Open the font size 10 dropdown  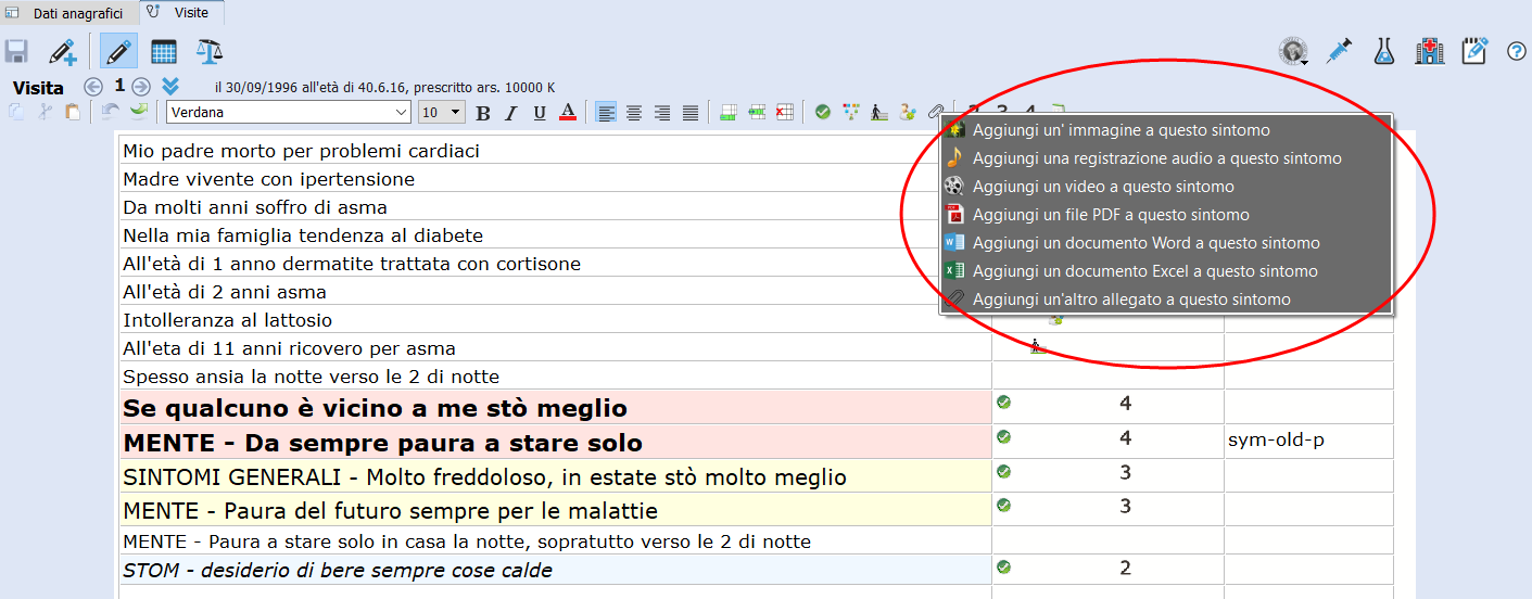[456, 112]
